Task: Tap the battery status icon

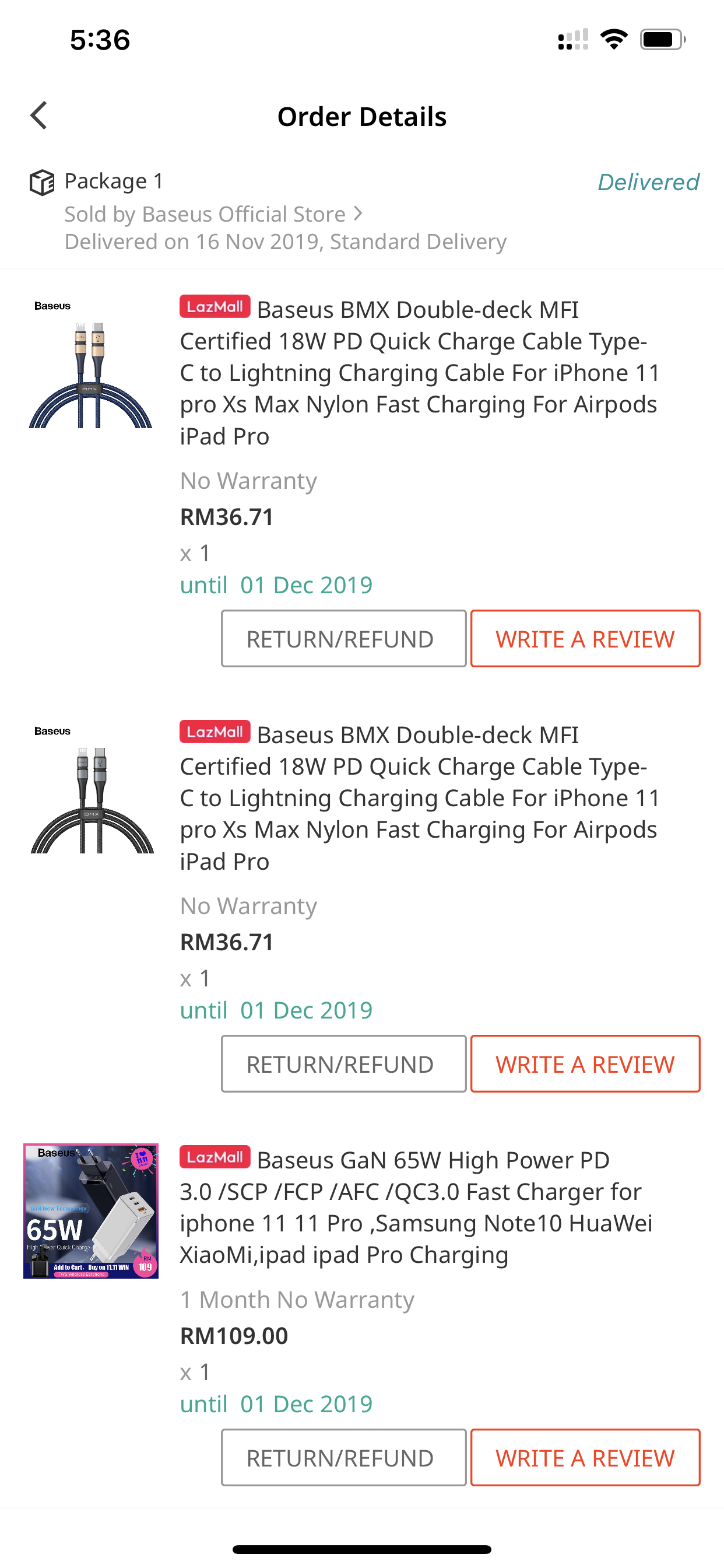Action: pos(663,40)
